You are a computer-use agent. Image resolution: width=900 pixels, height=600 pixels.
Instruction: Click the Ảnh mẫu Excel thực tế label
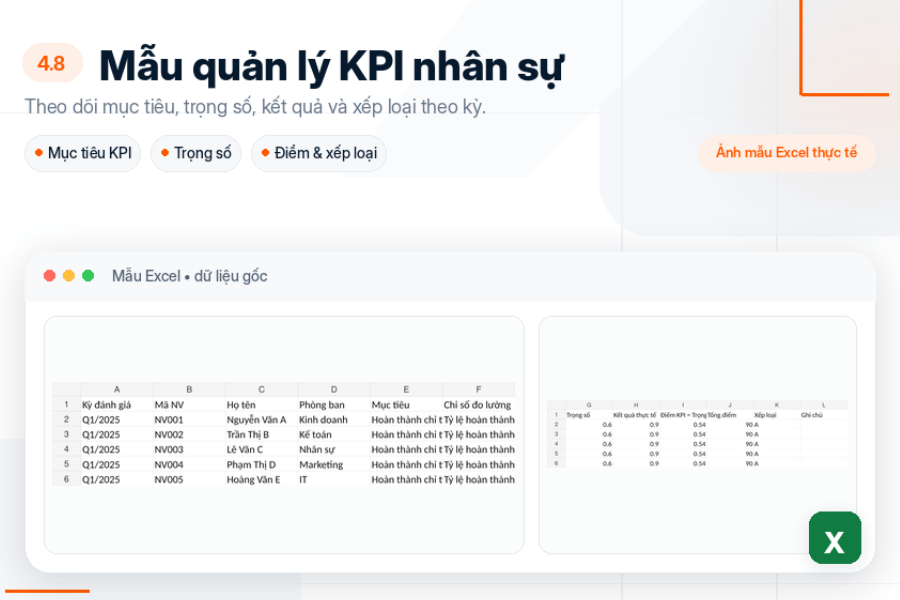pos(786,153)
